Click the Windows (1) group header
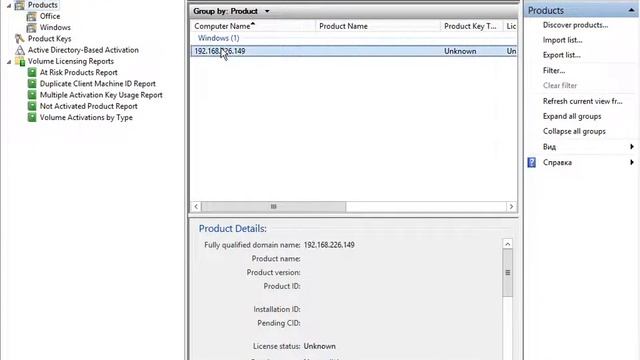Viewport: 640px width, 360px height. [x=218, y=38]
